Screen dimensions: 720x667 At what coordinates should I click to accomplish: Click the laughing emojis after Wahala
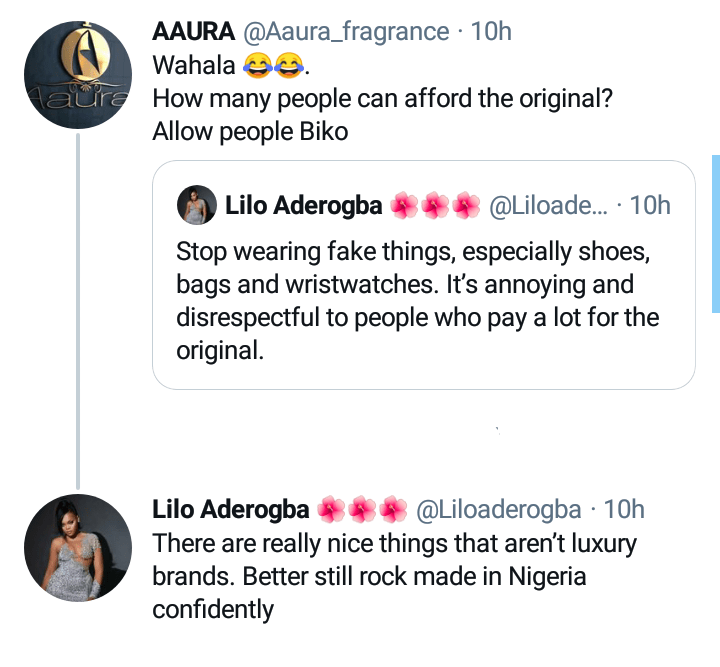[x=271, y=67]
